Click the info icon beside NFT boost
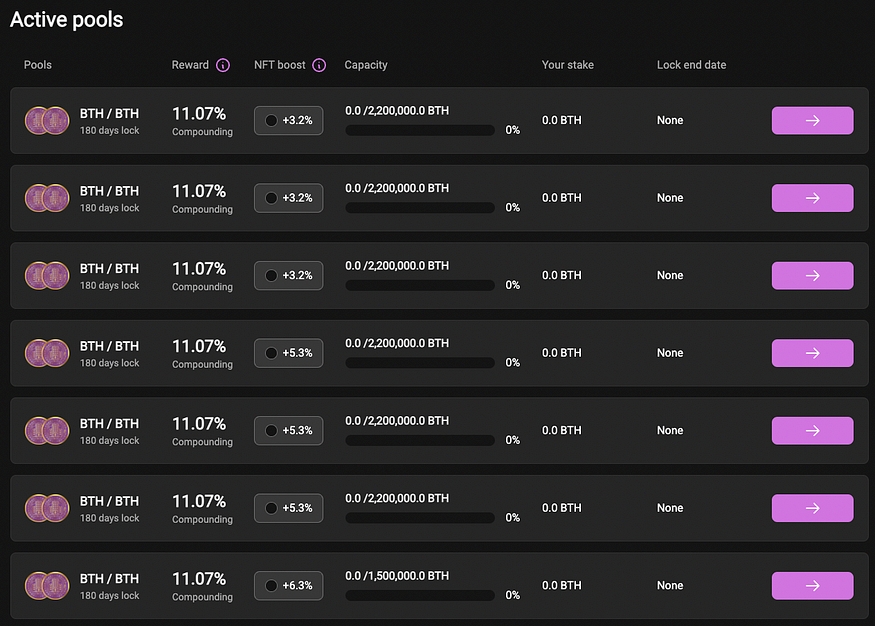The width and height of the screenshot is (875, 626). [319, 65]
